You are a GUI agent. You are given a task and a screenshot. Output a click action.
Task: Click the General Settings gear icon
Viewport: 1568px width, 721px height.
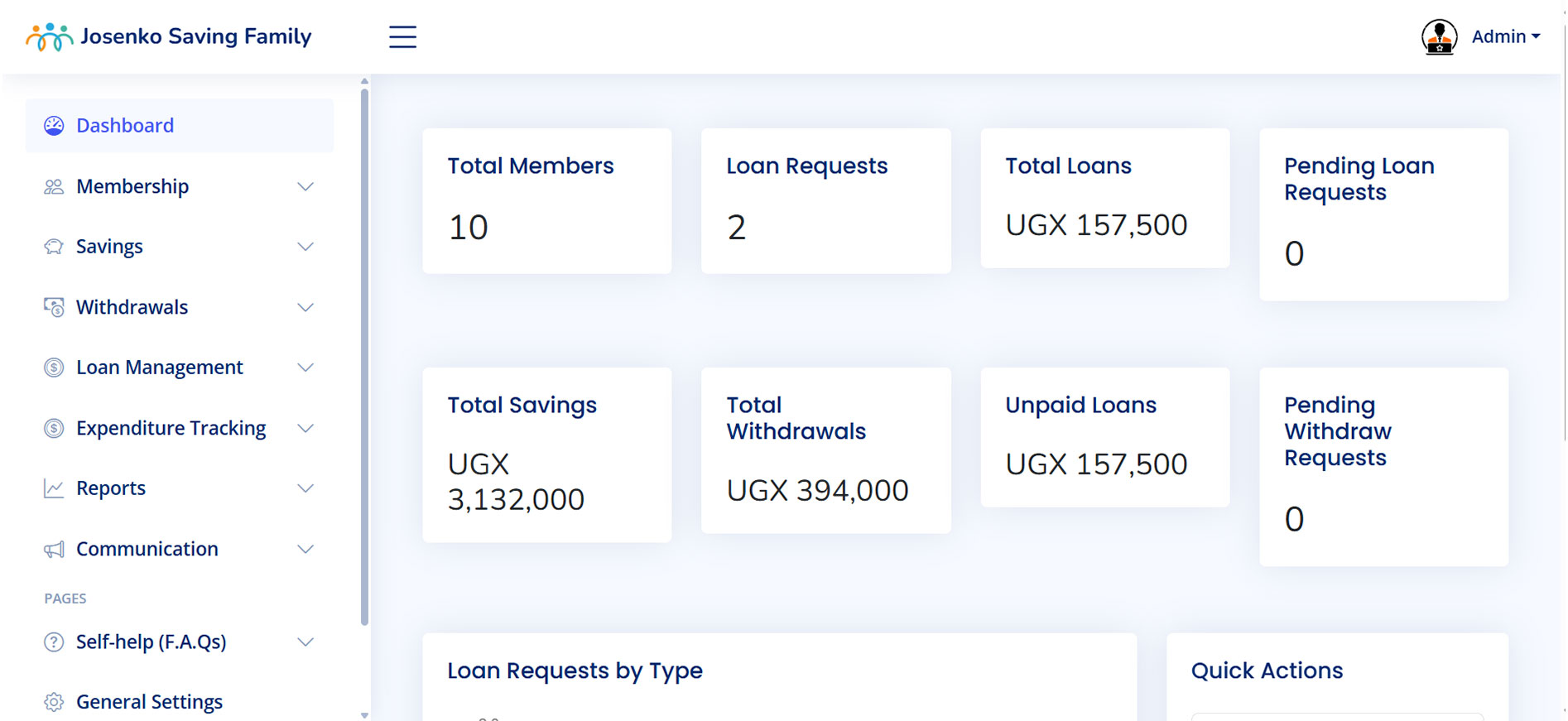click(54, 702)
